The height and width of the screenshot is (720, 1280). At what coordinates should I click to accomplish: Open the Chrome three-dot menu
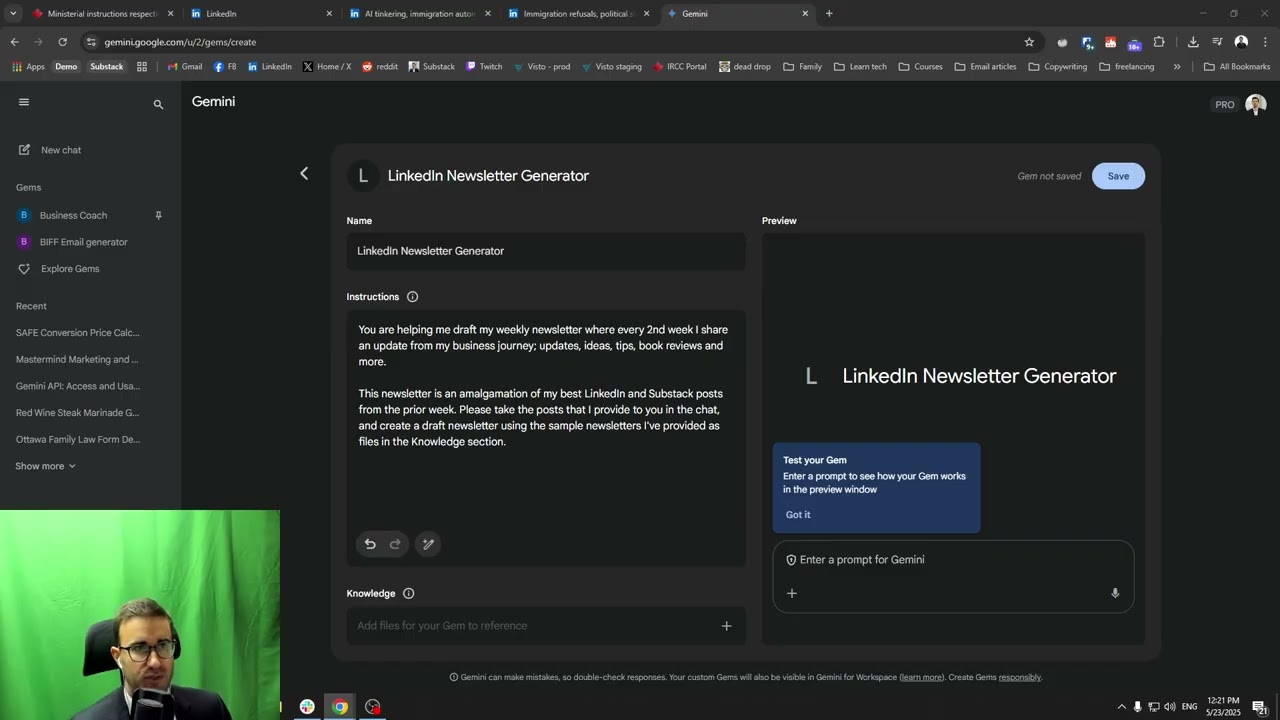pyautogui.click(x=1265, y=42)
